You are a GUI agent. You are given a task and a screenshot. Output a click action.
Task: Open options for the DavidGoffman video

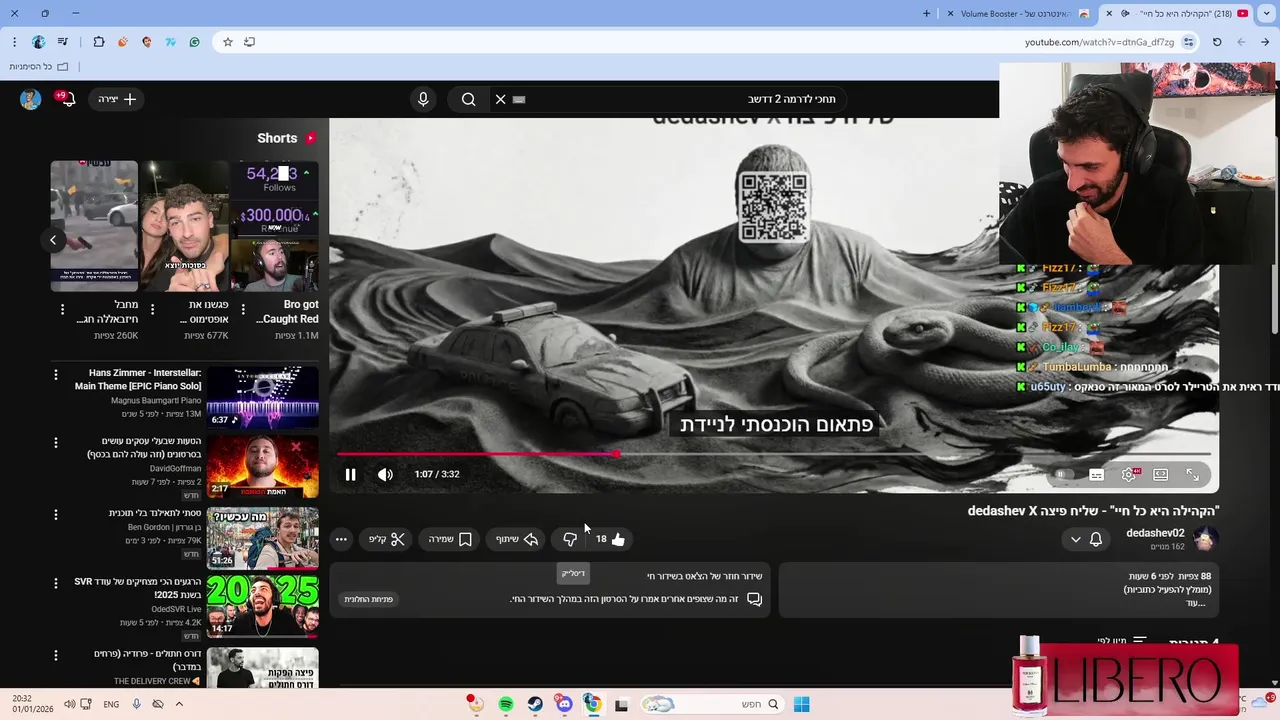[x=56, y=443]
